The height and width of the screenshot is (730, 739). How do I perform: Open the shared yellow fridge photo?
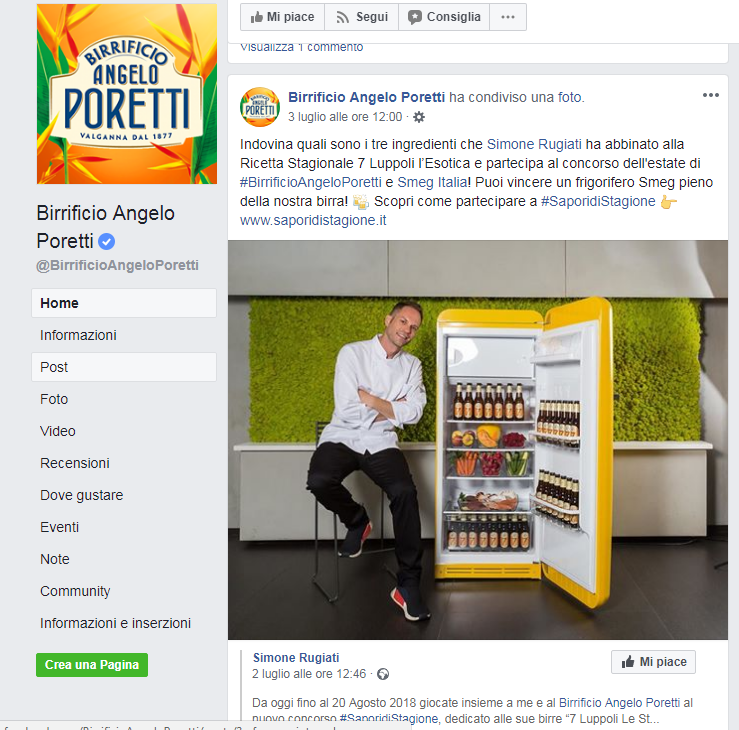pos(478,440)
